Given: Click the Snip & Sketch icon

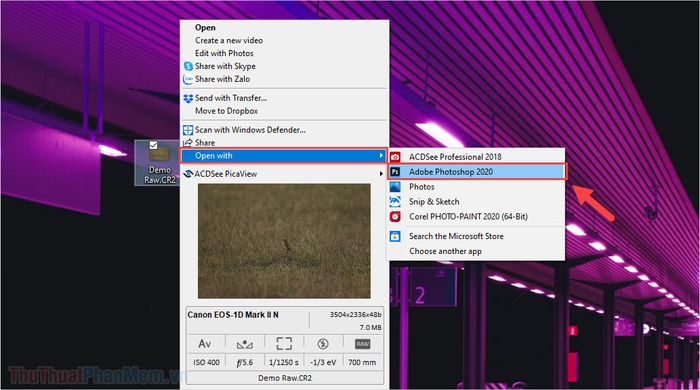Looking at the screenshot, I should click(x=395, y=202).
